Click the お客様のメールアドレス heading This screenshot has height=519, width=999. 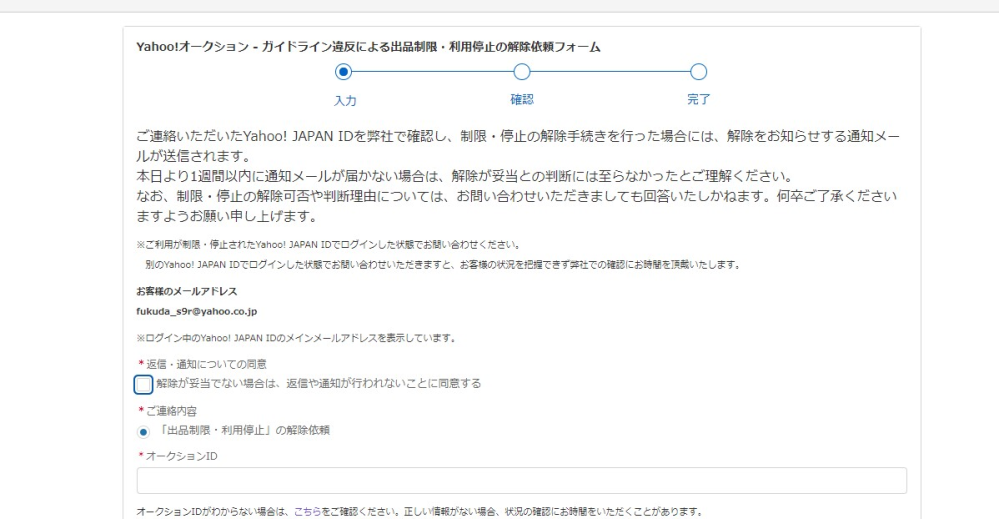pyautogui.click(x=187, y=291)
